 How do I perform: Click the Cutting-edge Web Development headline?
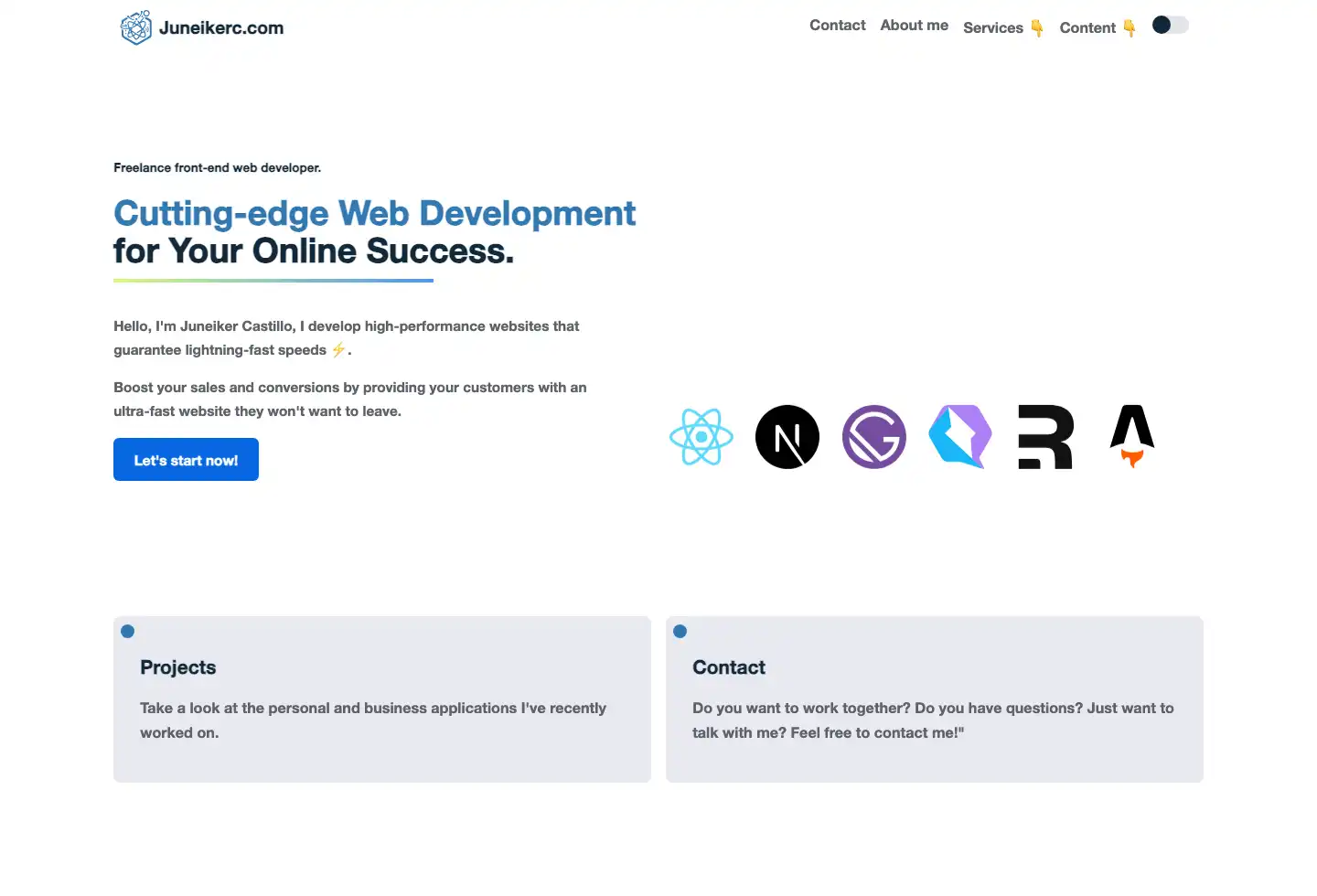pyautogui.click(x=374, y=213)
